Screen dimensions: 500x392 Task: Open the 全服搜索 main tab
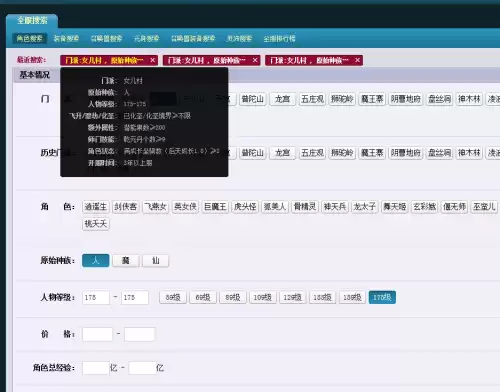pyautogui.click(x=32, y=21)
